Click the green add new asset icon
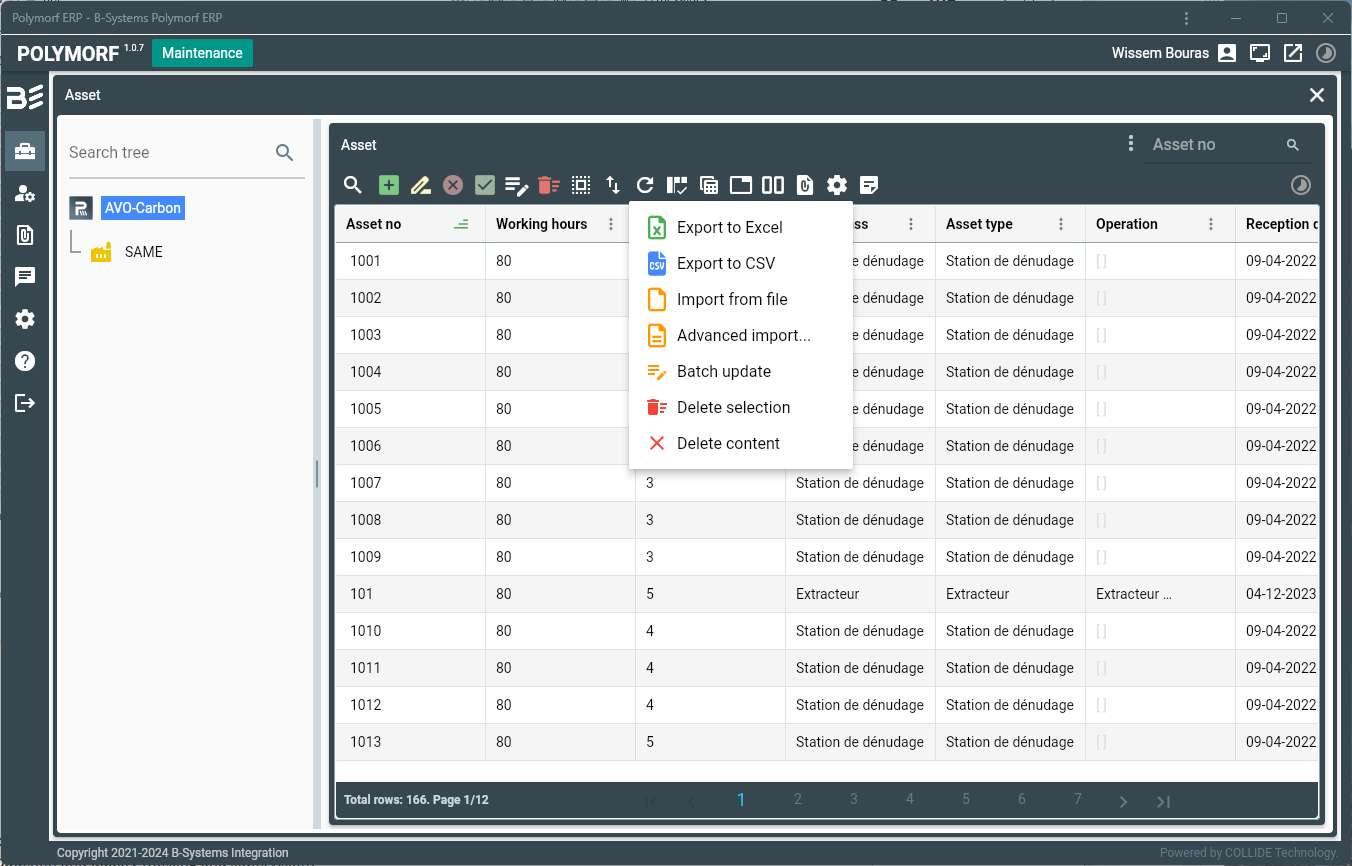This screenshot has height=866, width=1352. point(389,185)
